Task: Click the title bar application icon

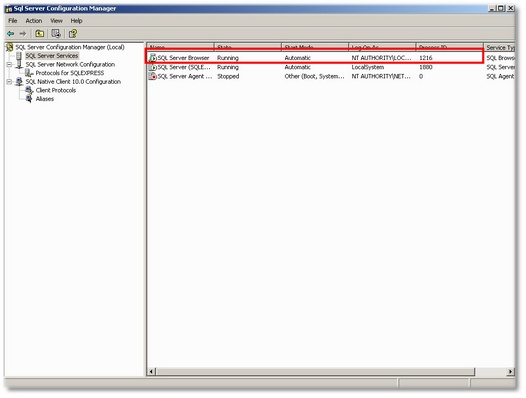Action: click(9, 9)
